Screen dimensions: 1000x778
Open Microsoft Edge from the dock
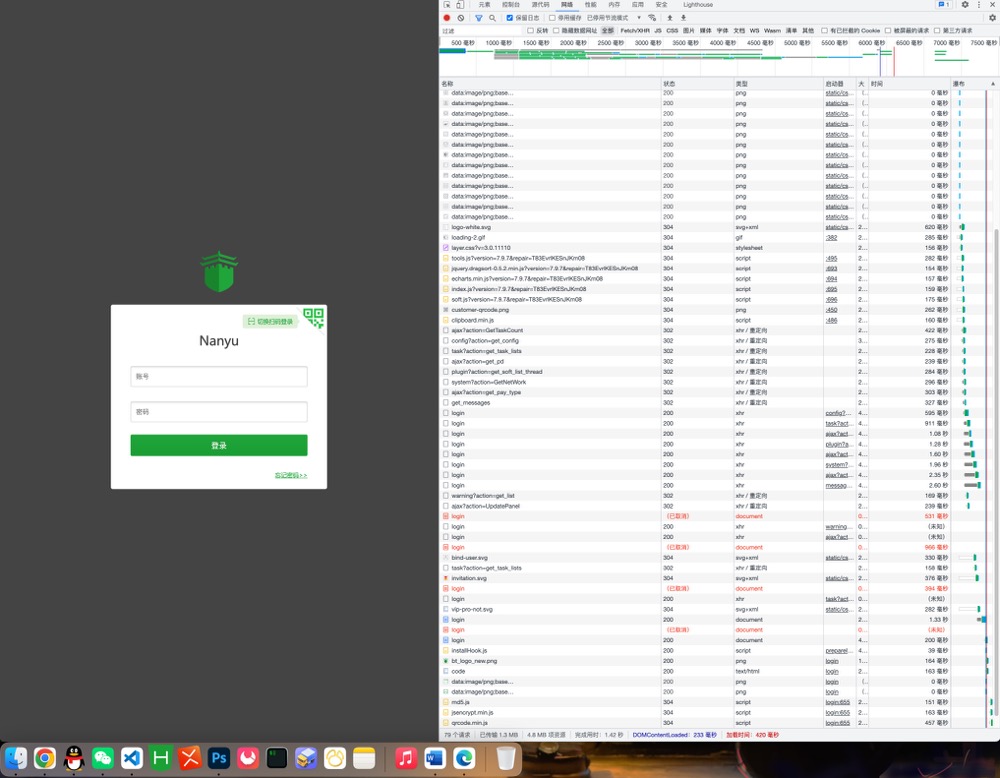click(x=464, y=758)
